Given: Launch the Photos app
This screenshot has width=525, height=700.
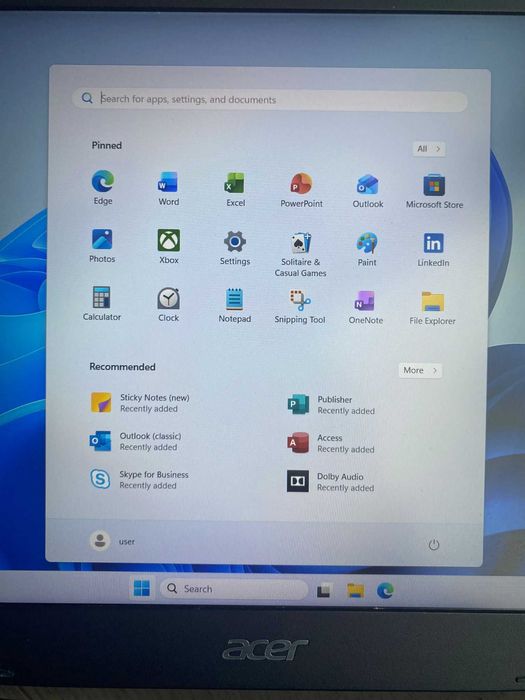Looking at the screenshot, I should click(102, 245).
